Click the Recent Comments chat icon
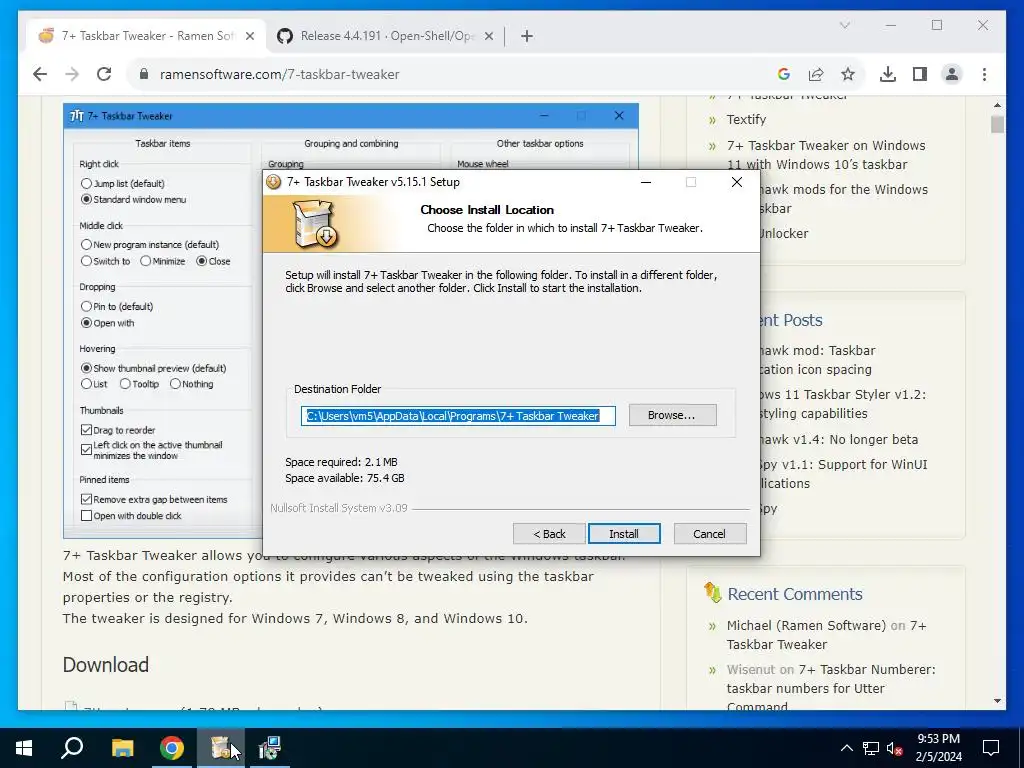Screen dimensions: 1024x768 (712, 593)
